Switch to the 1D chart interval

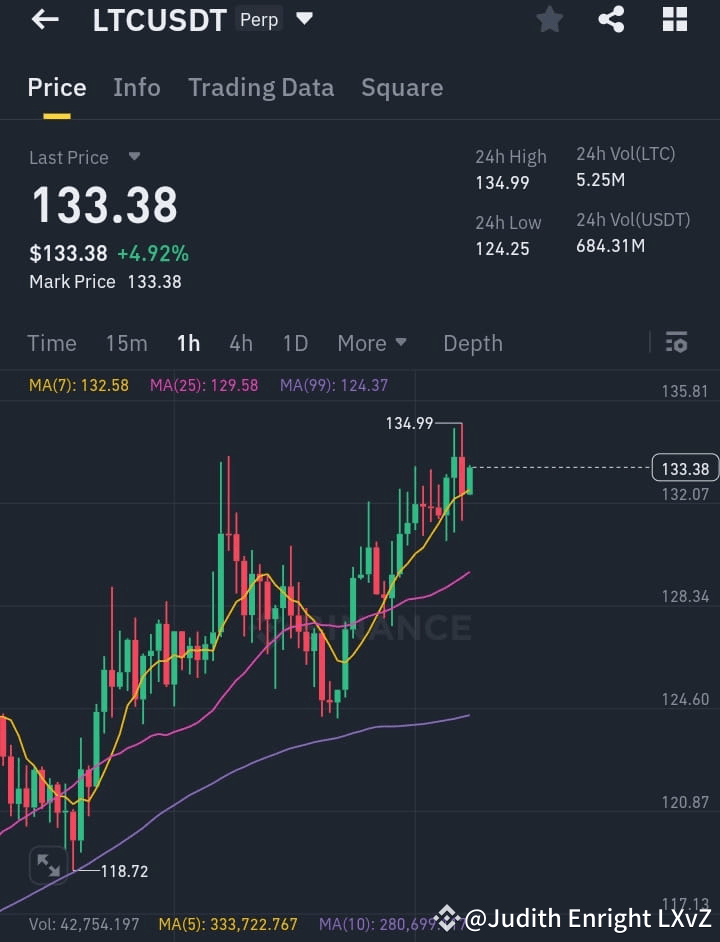click(x=295, y=342)
